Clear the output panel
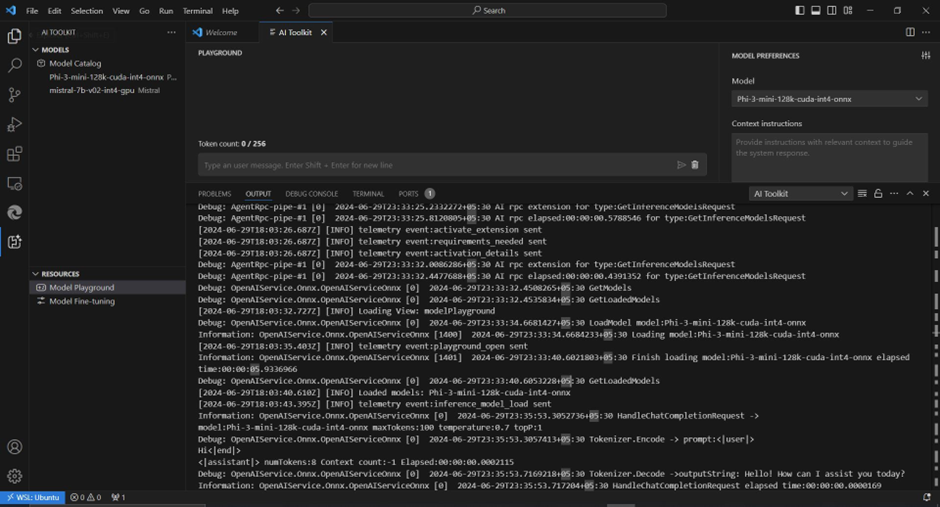940x507 pixels. tap(862, 194)
